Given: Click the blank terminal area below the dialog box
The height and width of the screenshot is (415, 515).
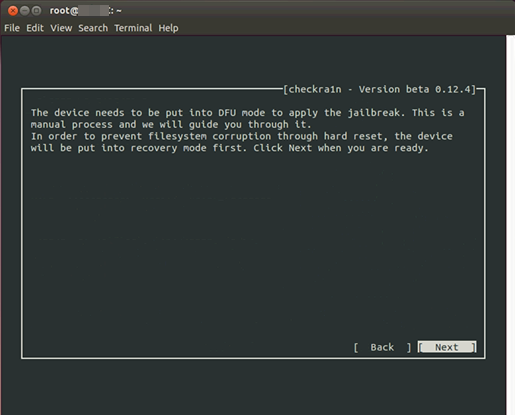Looking at the screenshot, I should click(253, 387).
